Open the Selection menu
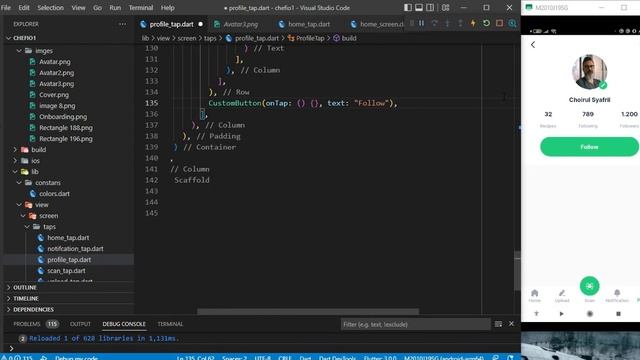Image resolution: width=640 pixels, height=360 pixels. tap(50, 7)
